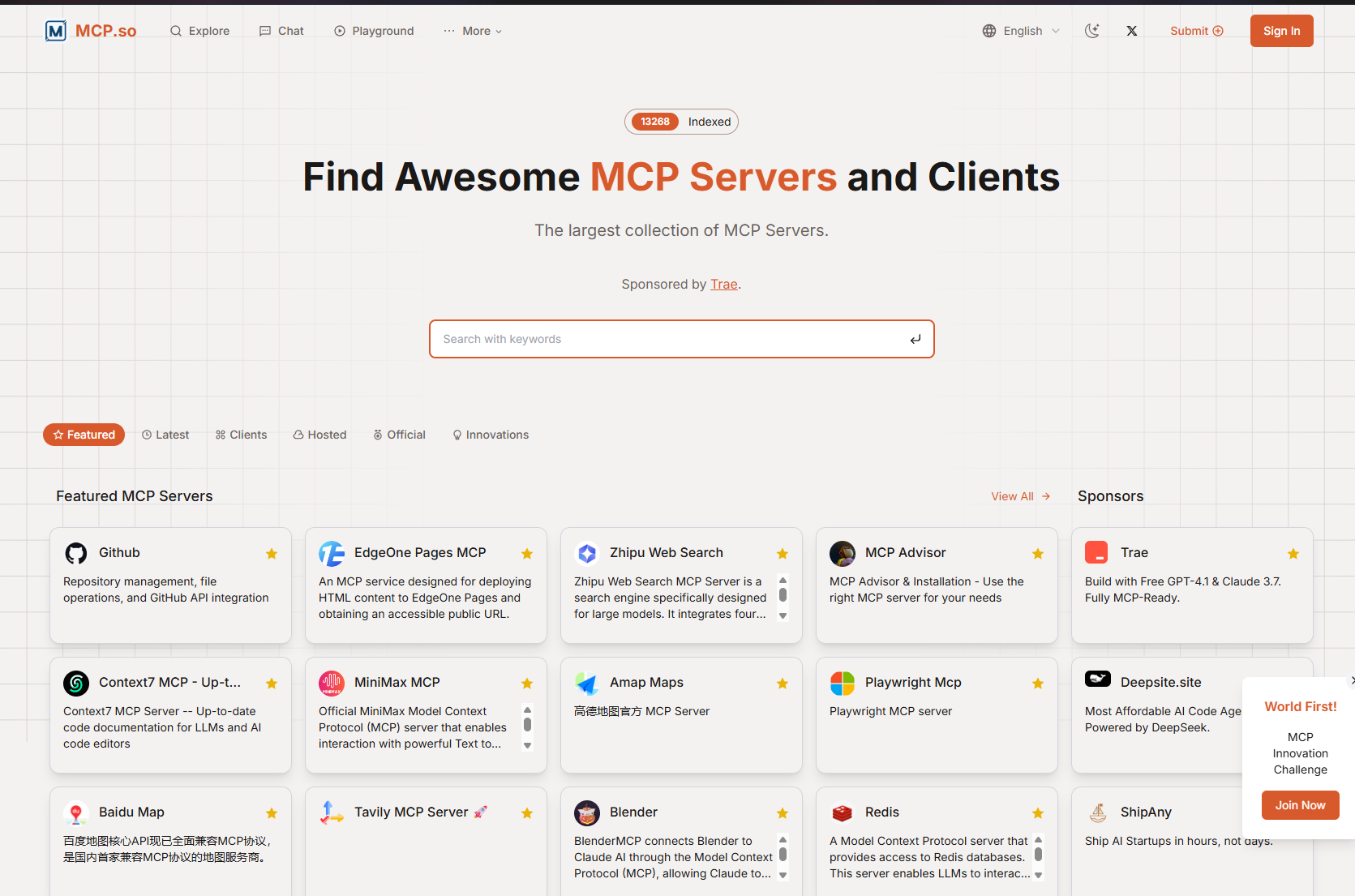Click the Github octocat icon
Screen dimensions: 1355x896
coord(76,553)
